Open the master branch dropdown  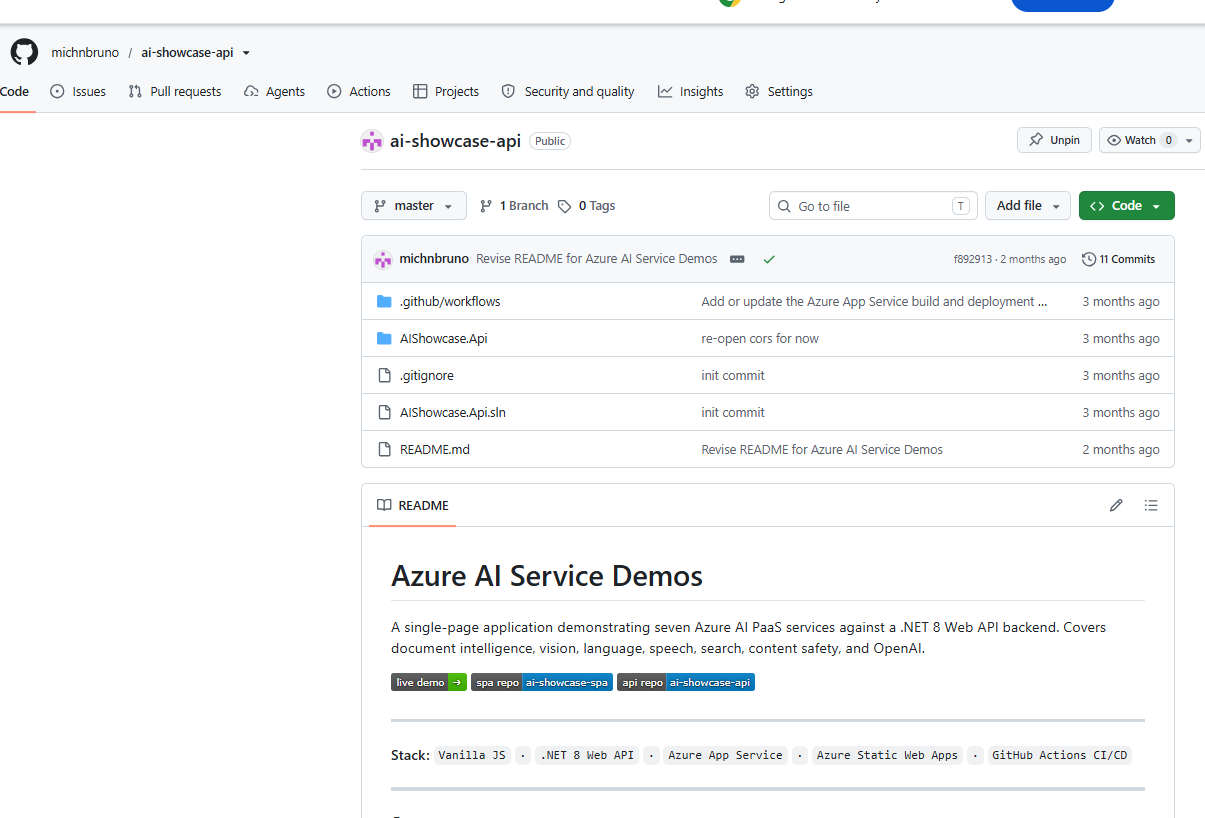(x=414, y=206)
